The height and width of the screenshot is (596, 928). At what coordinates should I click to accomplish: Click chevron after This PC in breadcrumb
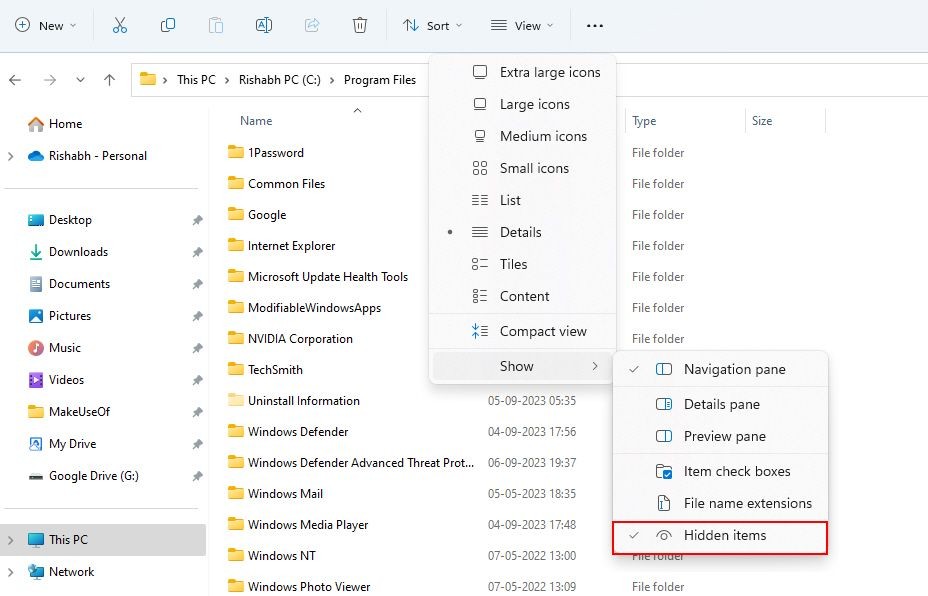[x=227, y=80]
